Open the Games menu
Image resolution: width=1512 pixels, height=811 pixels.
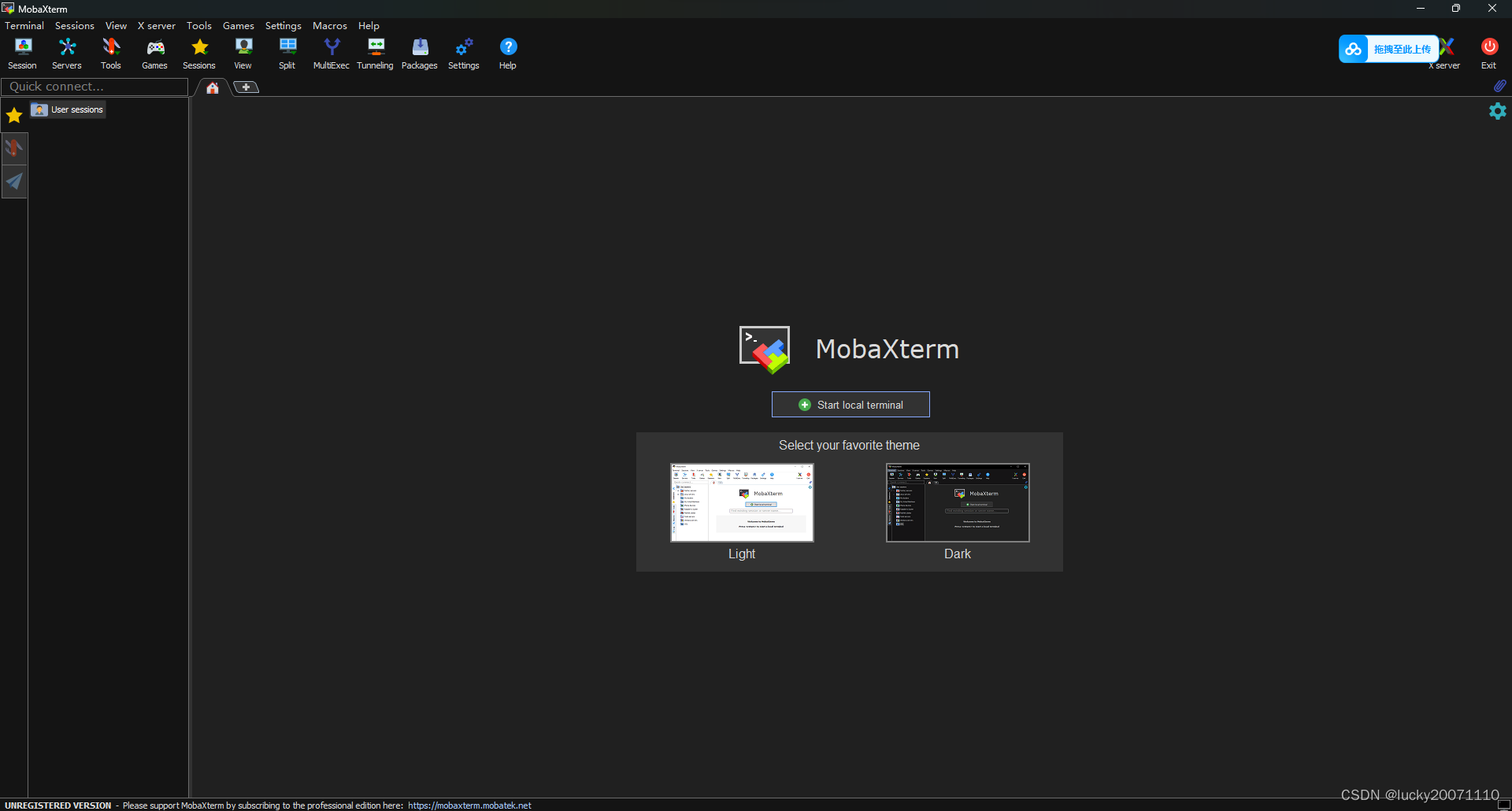239,26
